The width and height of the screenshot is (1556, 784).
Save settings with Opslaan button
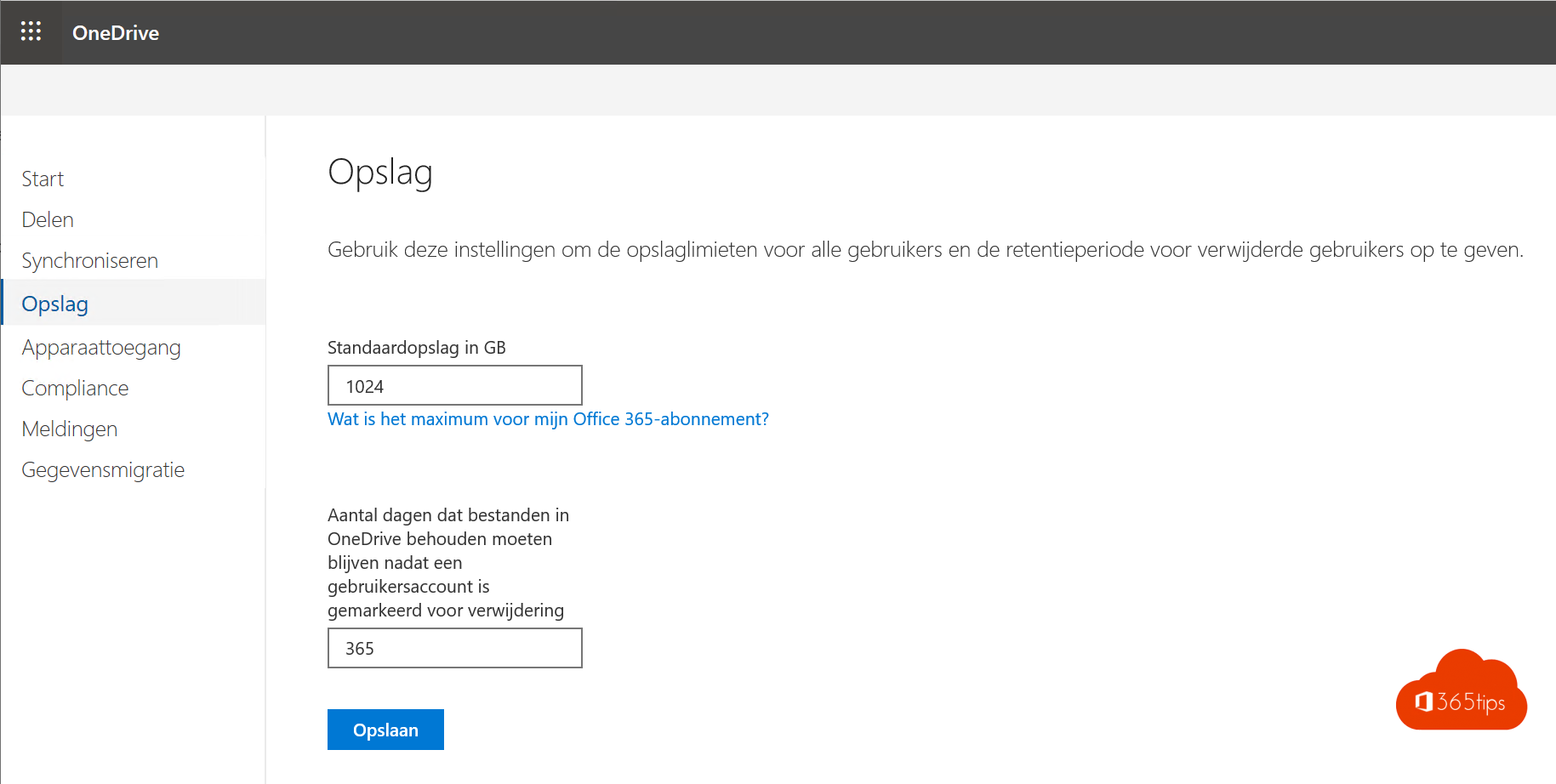(385, 730)
